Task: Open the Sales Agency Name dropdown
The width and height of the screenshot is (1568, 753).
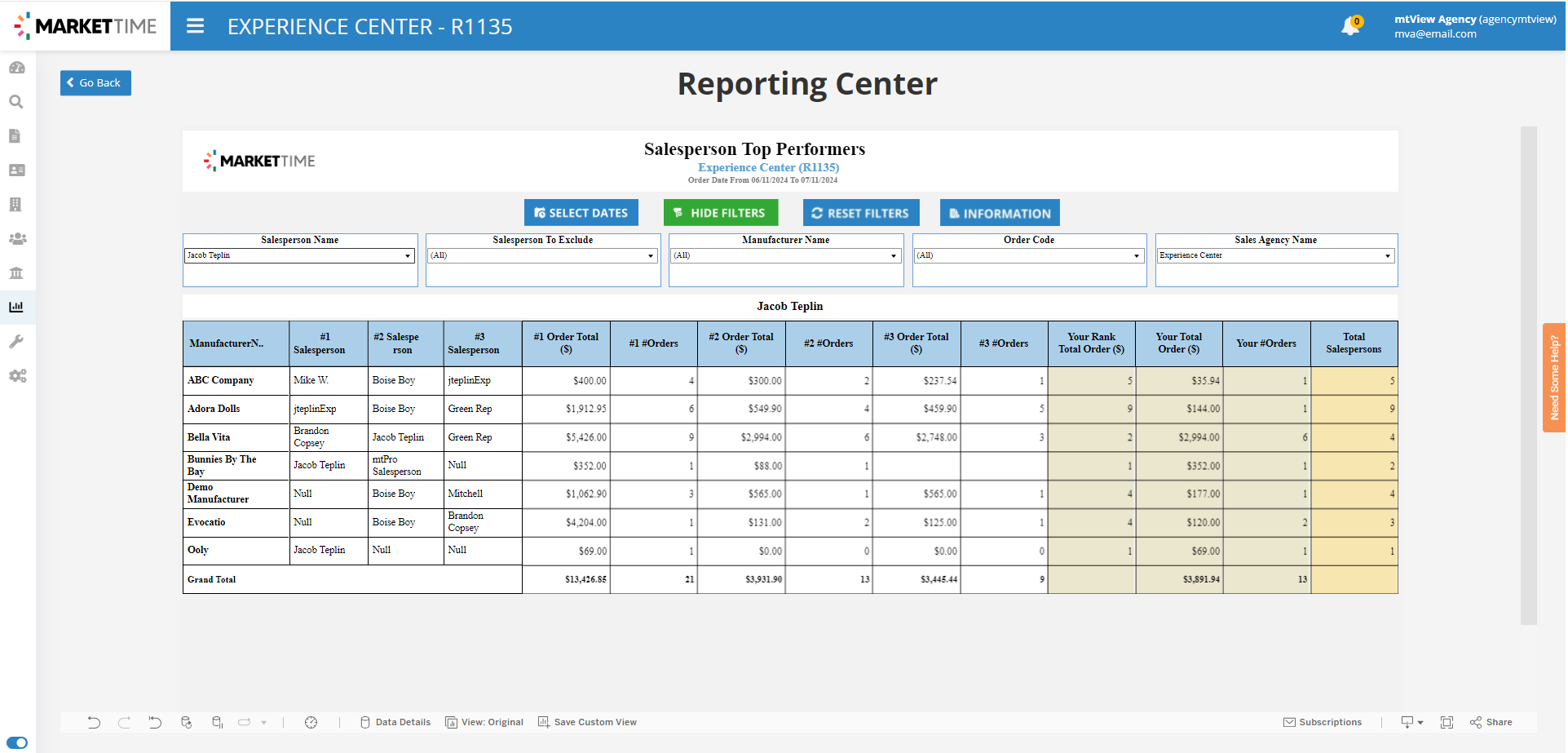Action: pyautogui.click(x=1276, y=255)
